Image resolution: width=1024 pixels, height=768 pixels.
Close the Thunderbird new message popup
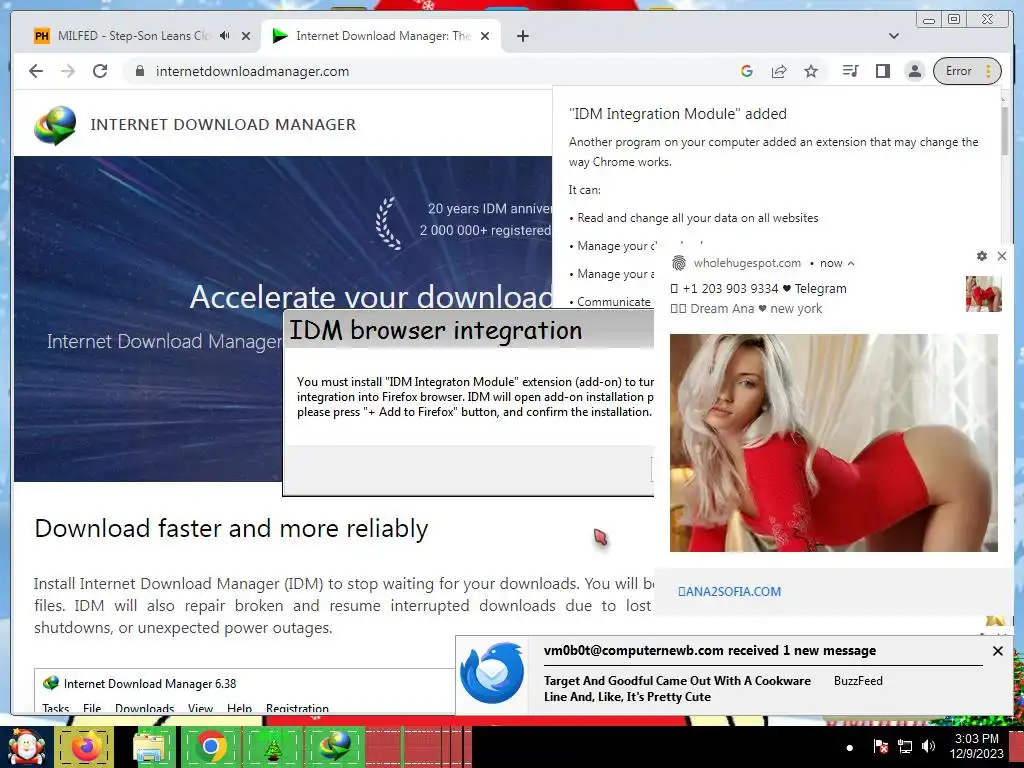pyautogui.click(x=997, y=651)
